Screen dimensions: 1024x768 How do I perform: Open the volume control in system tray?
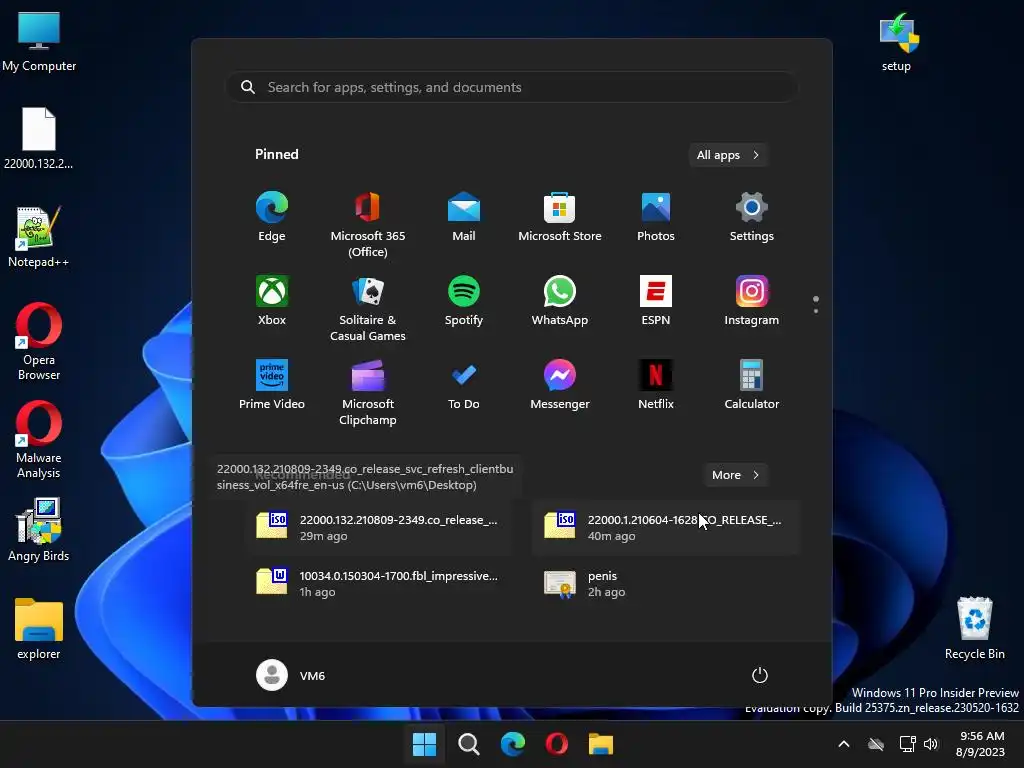(931, 744)
